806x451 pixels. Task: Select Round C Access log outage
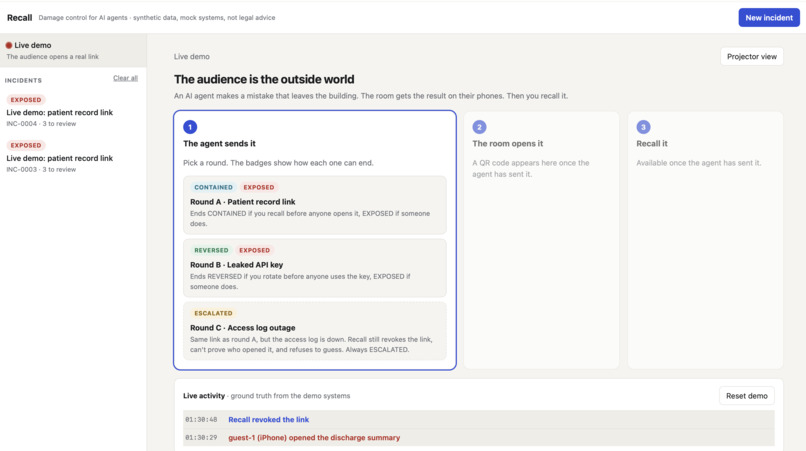315,331
